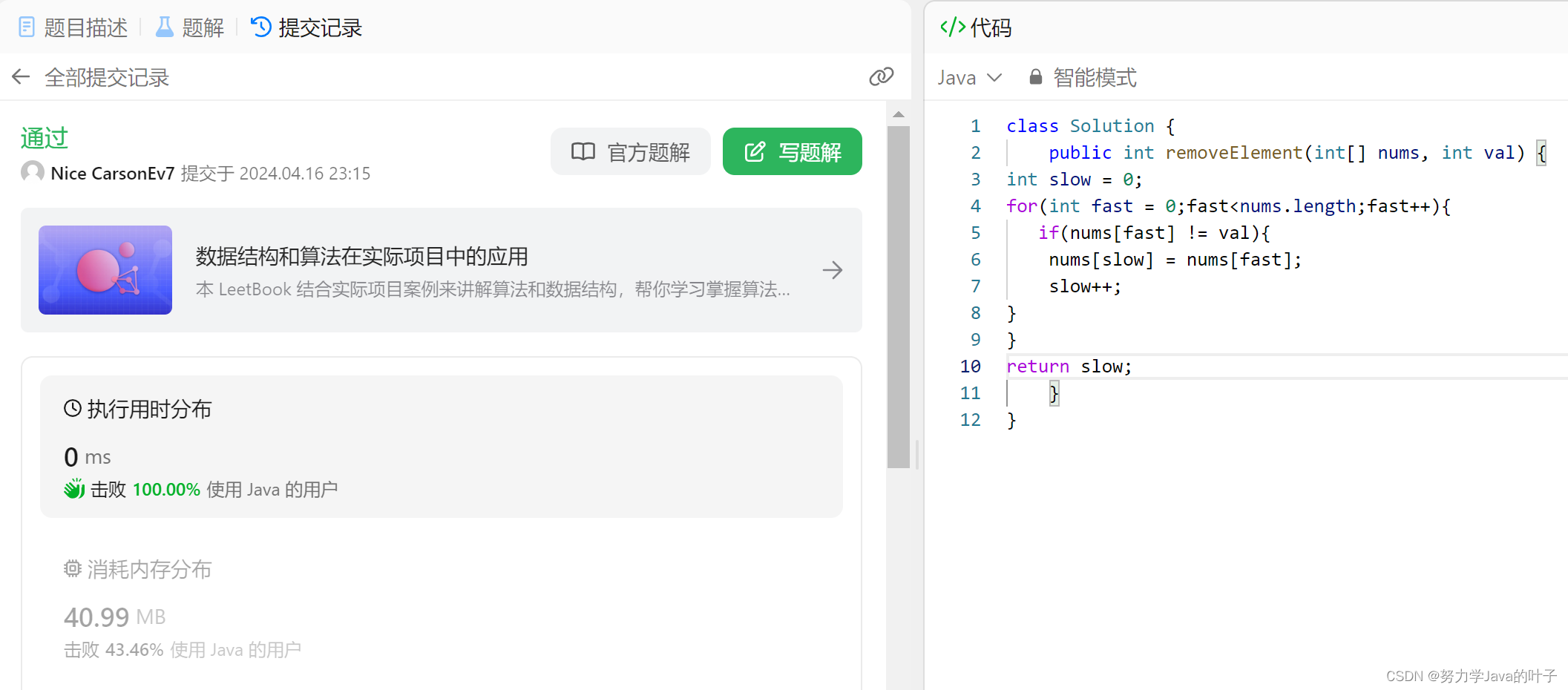The width and height of the screenshot is (1568, 690).
Task: Click the memory icon of 消耗内存分布
Action: click(x=72, y=568)
